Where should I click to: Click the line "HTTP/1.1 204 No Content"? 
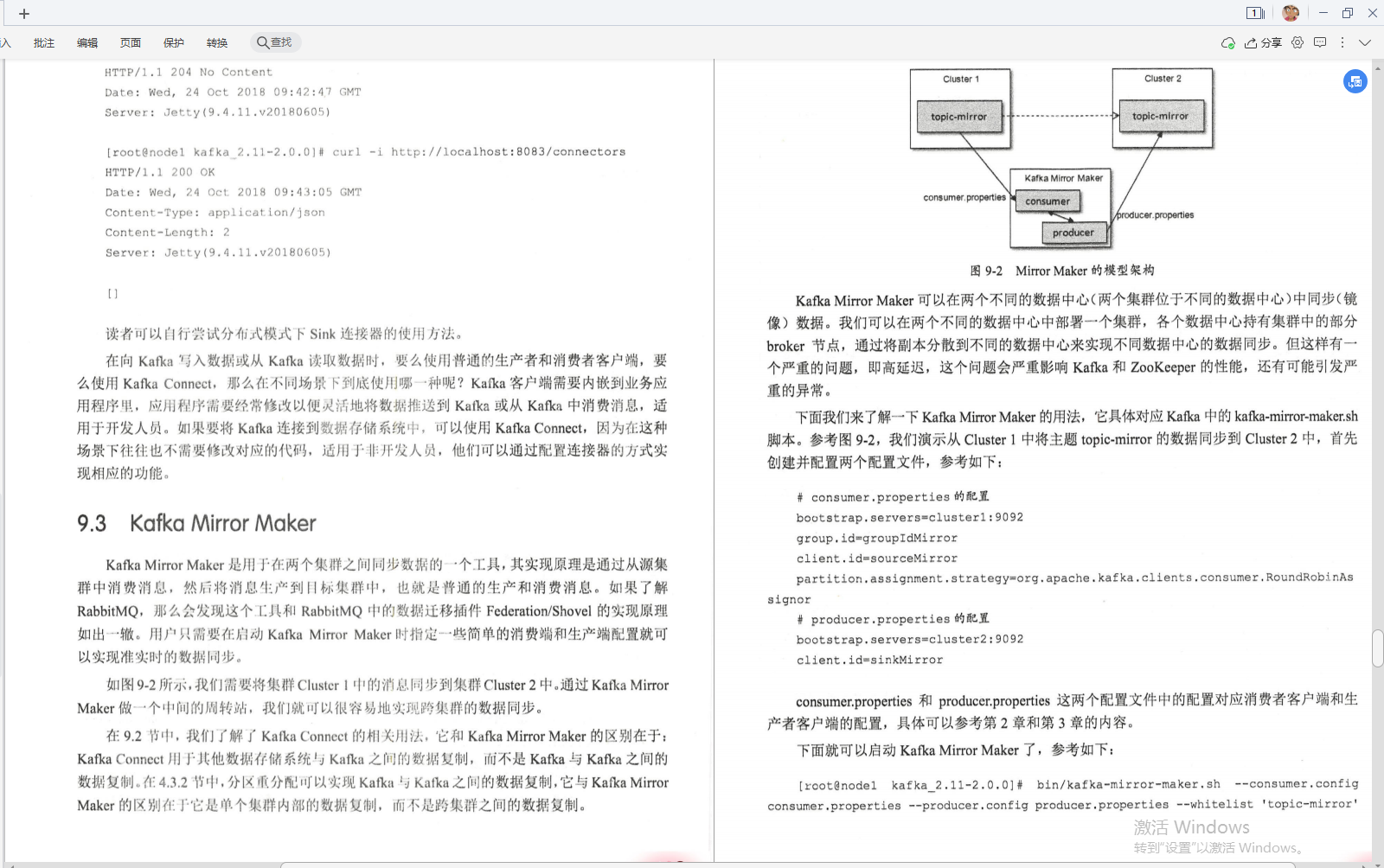coord(189,73)
